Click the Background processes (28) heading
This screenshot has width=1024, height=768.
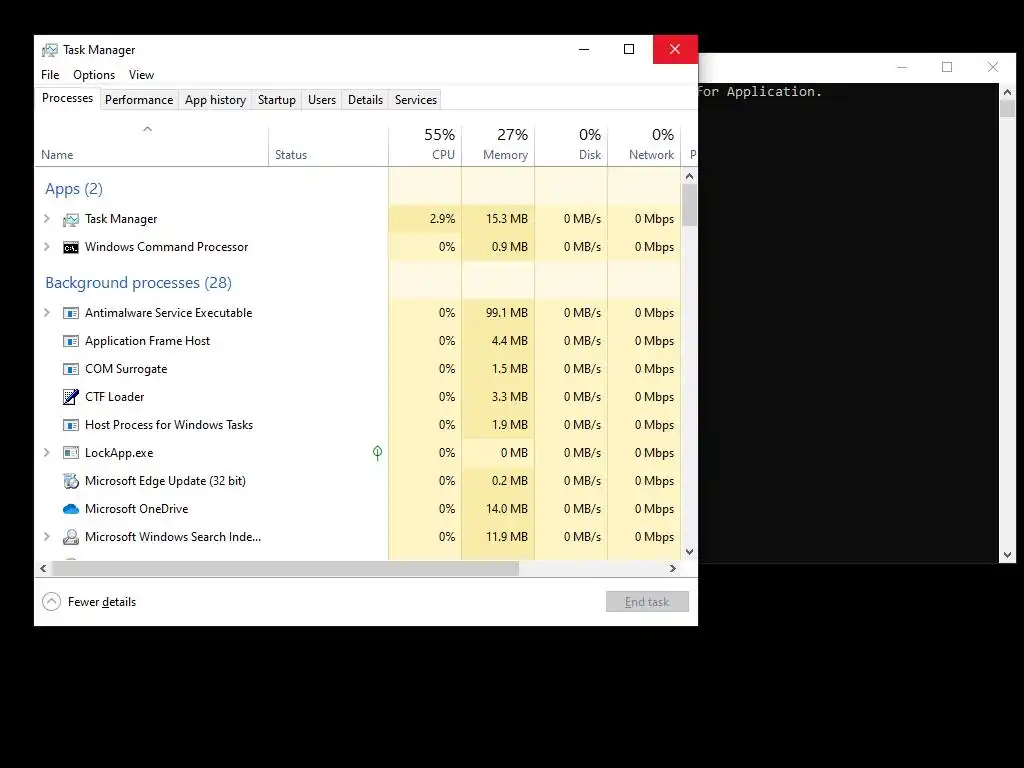coord(138,283)
